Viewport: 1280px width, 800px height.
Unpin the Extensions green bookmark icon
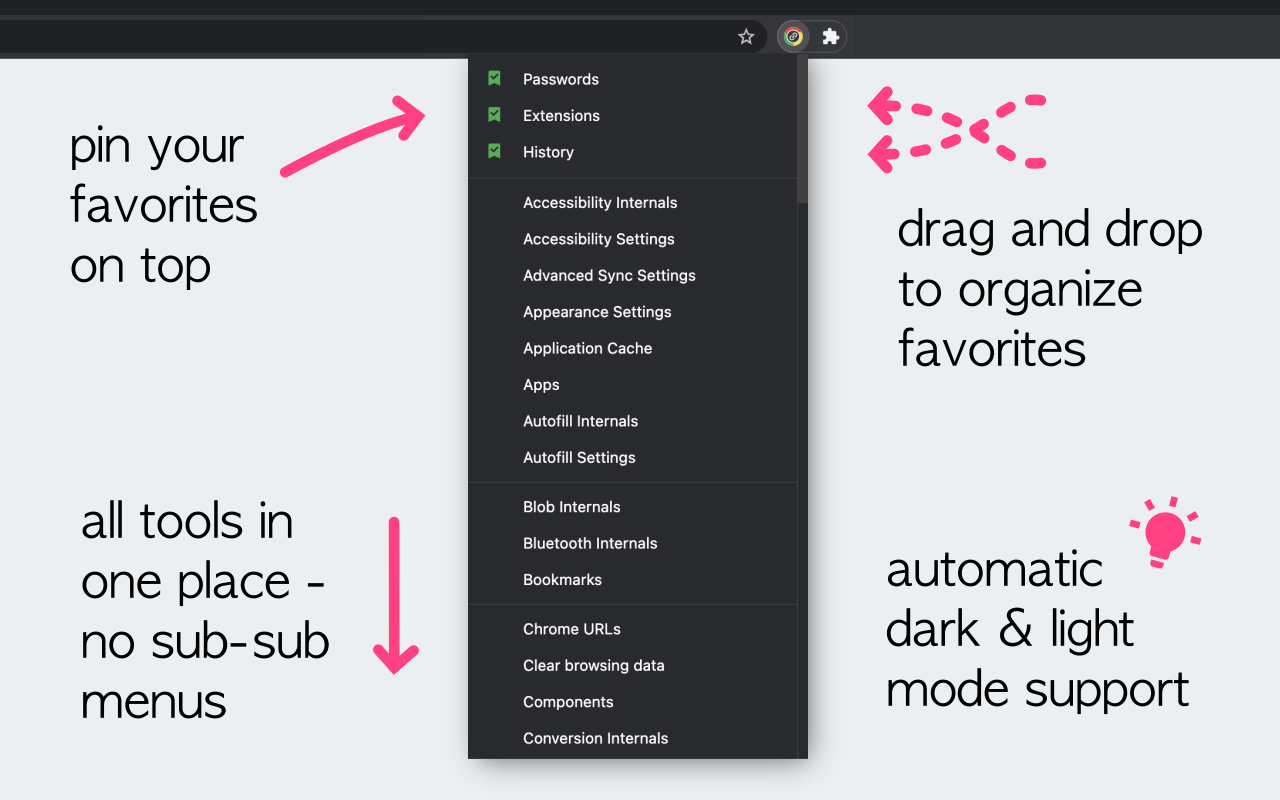[x=494, y=115]
